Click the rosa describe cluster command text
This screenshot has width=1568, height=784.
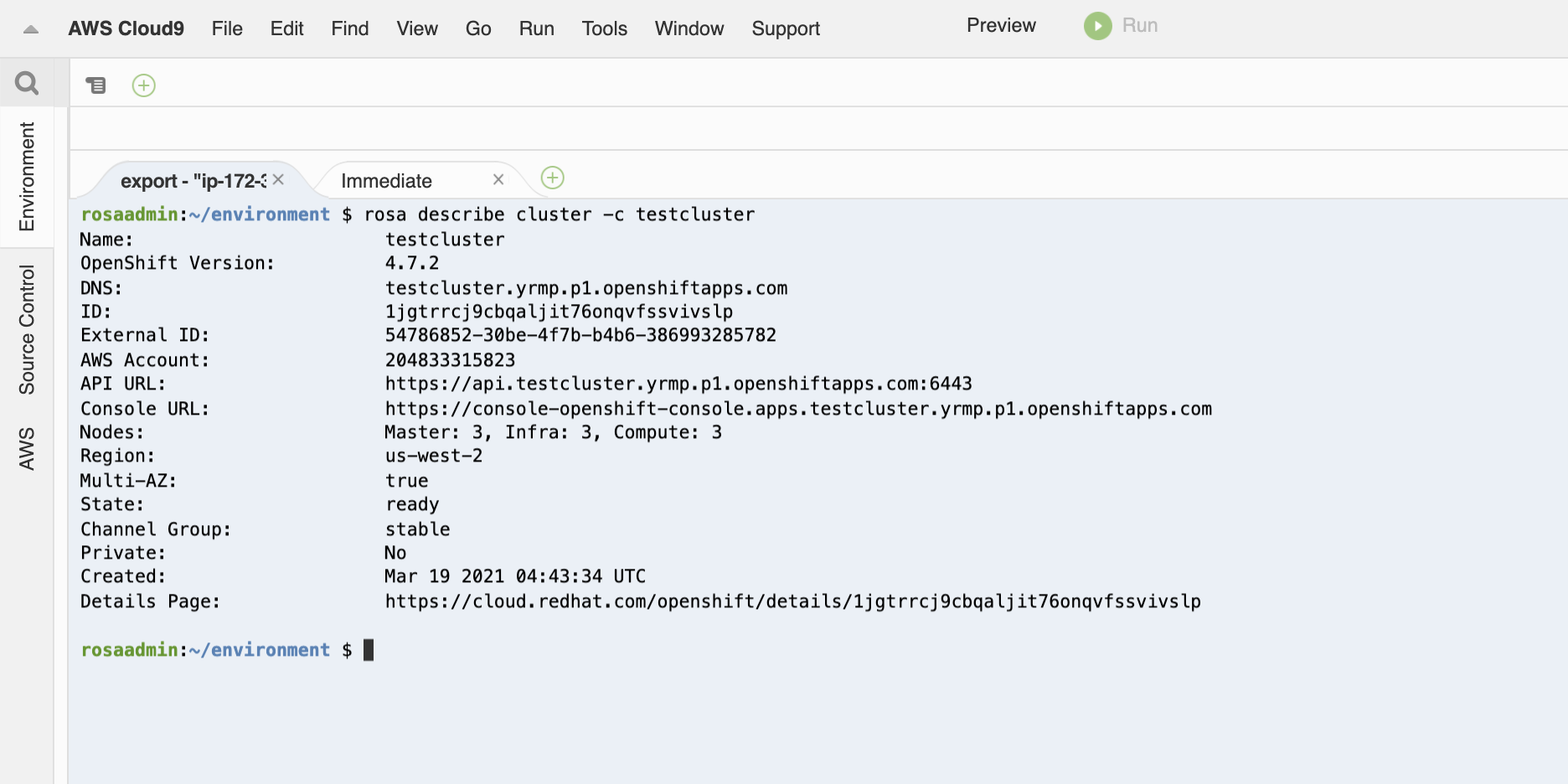(x=560, y=214)
